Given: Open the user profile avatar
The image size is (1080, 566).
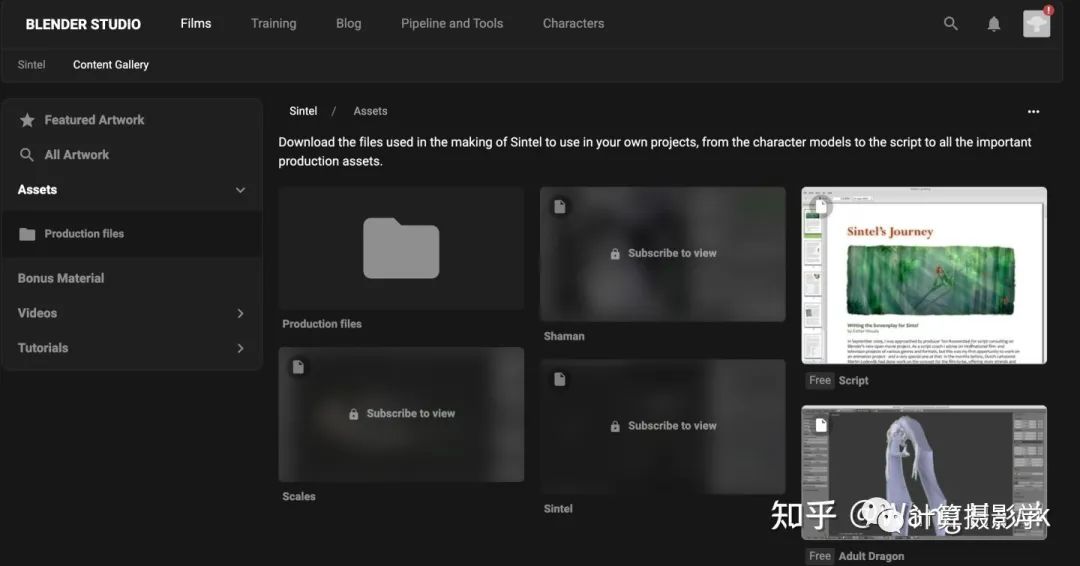Looking at the screenshot, I should tap(1037, 23).
